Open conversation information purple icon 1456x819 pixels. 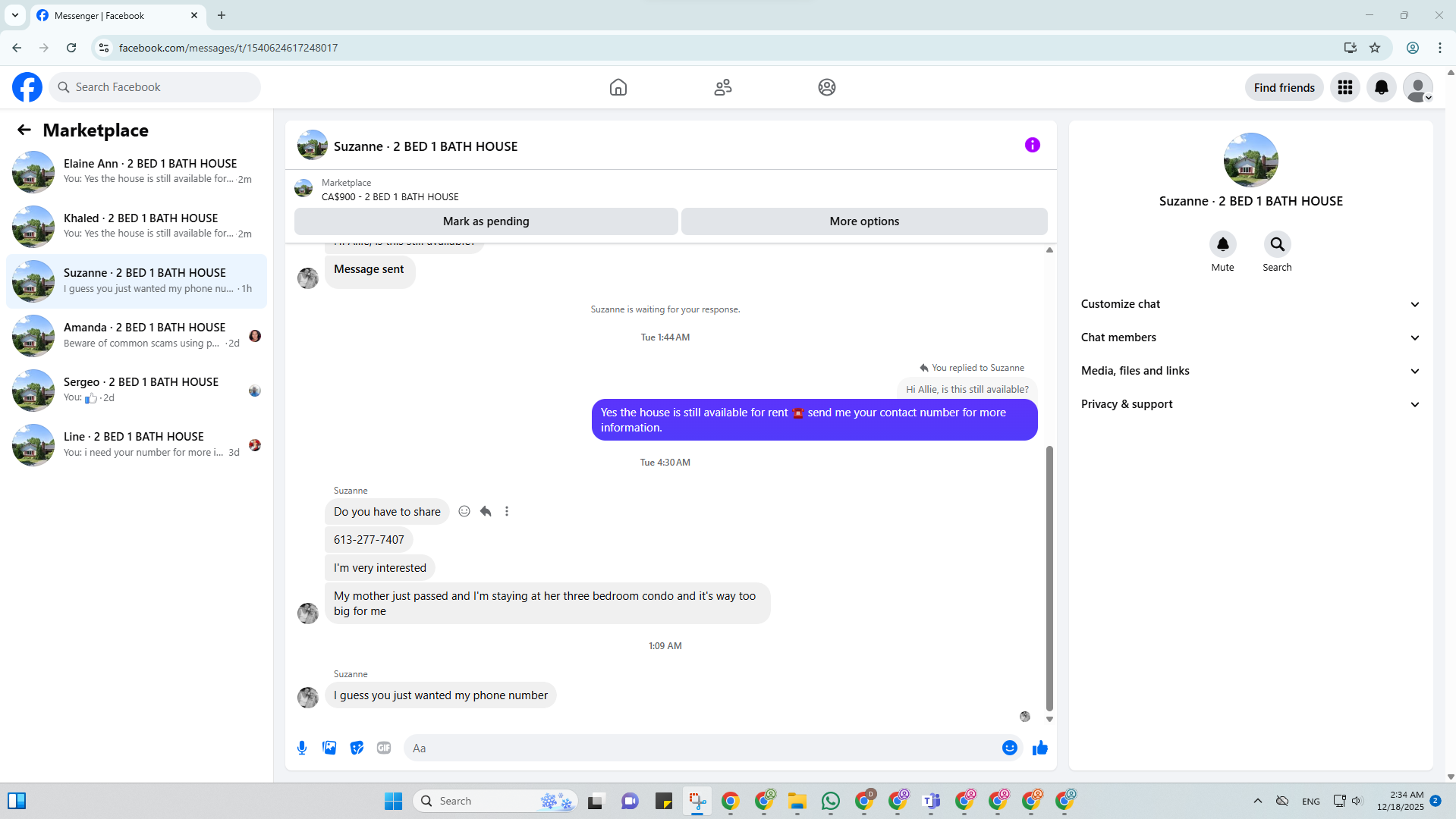coord(1033,145)
